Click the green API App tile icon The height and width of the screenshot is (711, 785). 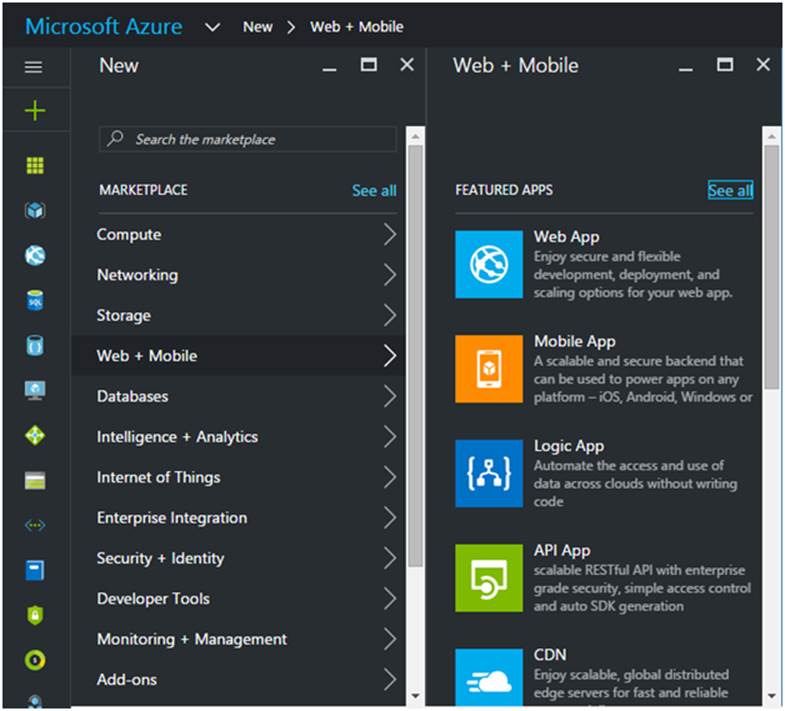coord(489,578)
